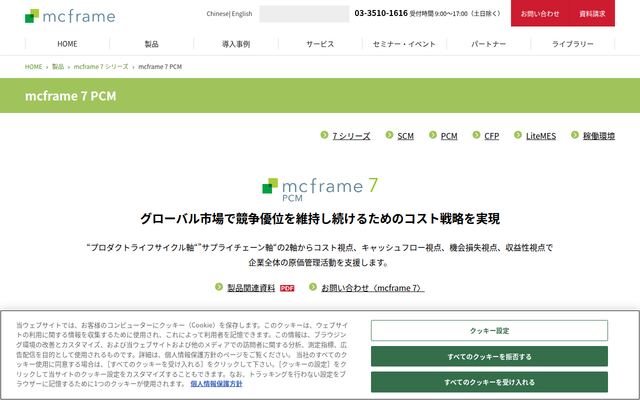
Task: Go to mcframe 7 シリーズ breadcrumb
Action: (x=101, y=67)
